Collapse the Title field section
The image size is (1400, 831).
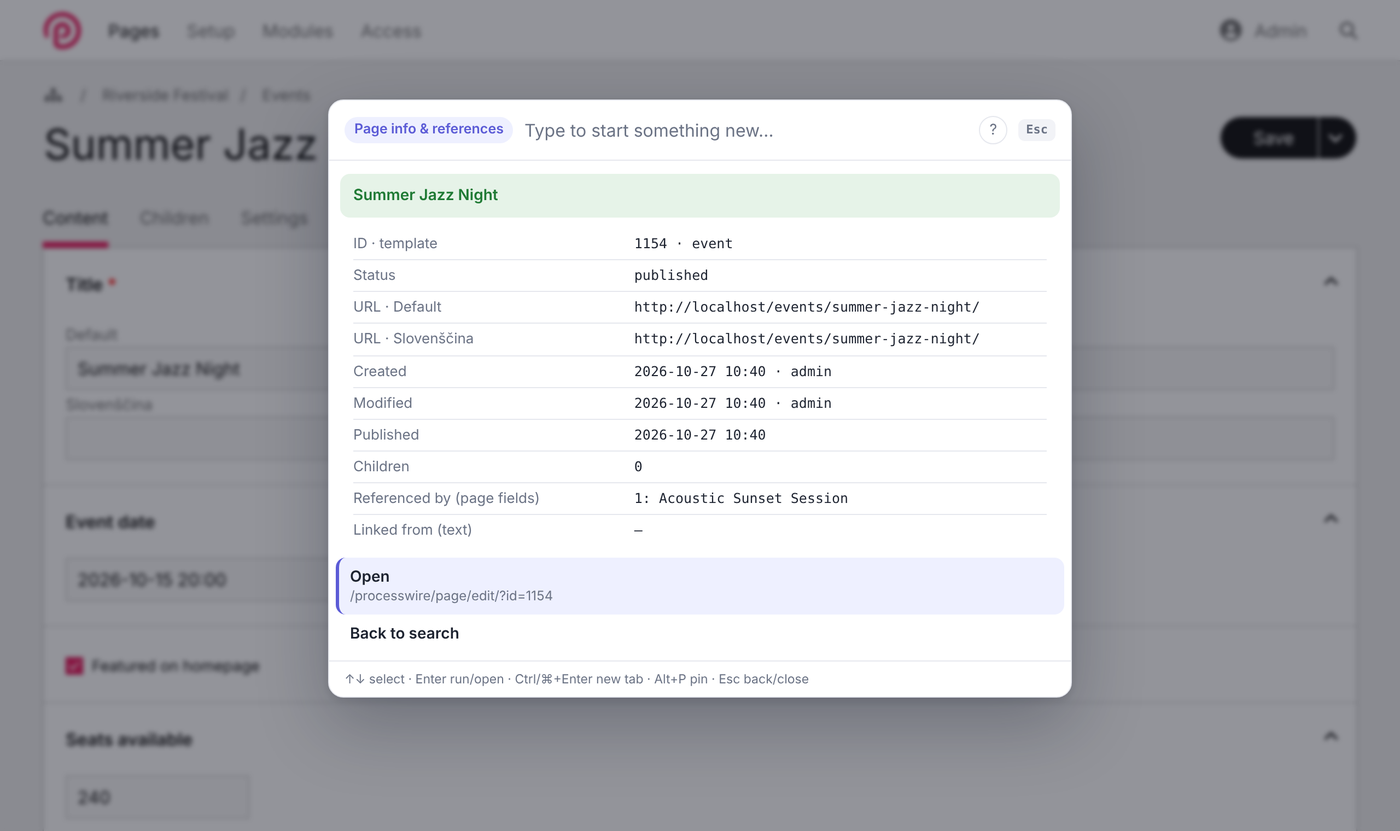tap(1331, 283)
